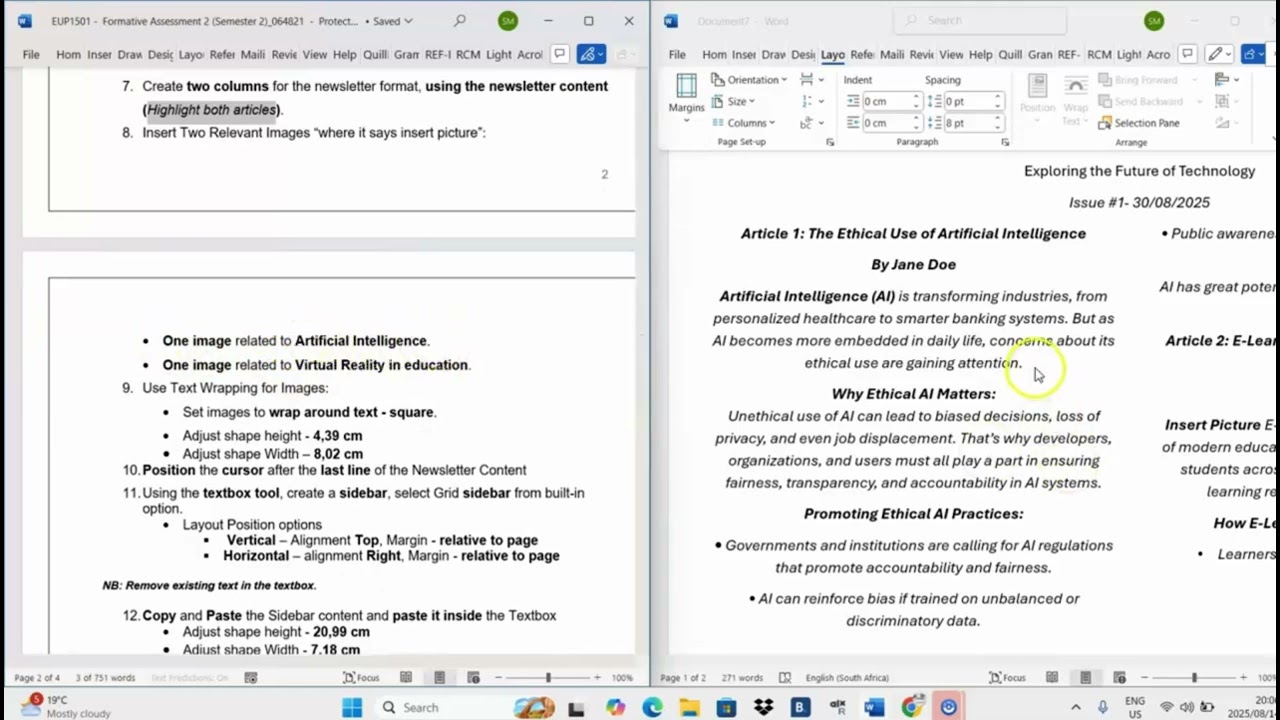Click the Indent Left value field
The image size is (1280, 720).
click(x=886, y=101)
